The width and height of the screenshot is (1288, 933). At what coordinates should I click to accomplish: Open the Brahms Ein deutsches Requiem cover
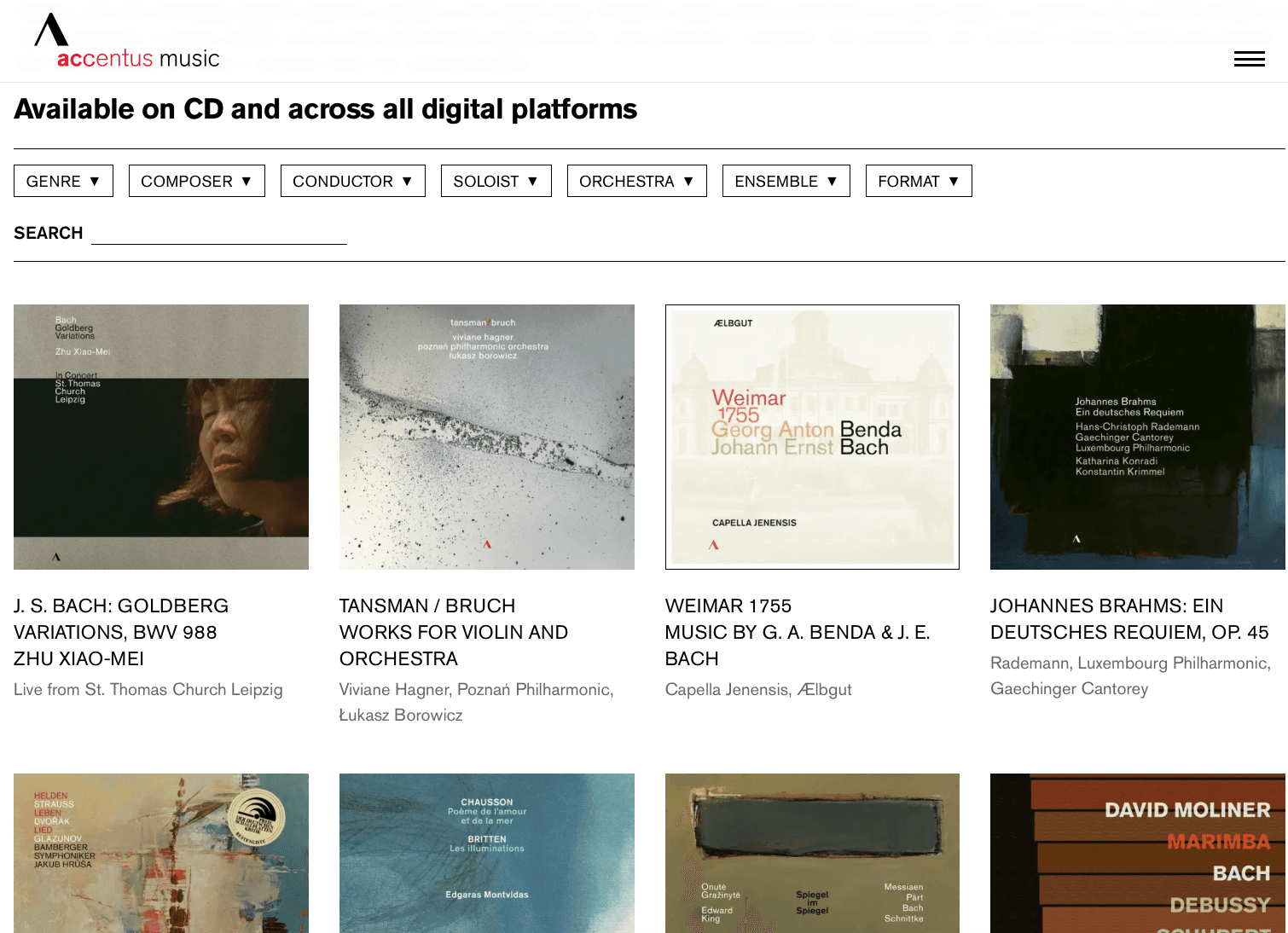pos(1138,437)
